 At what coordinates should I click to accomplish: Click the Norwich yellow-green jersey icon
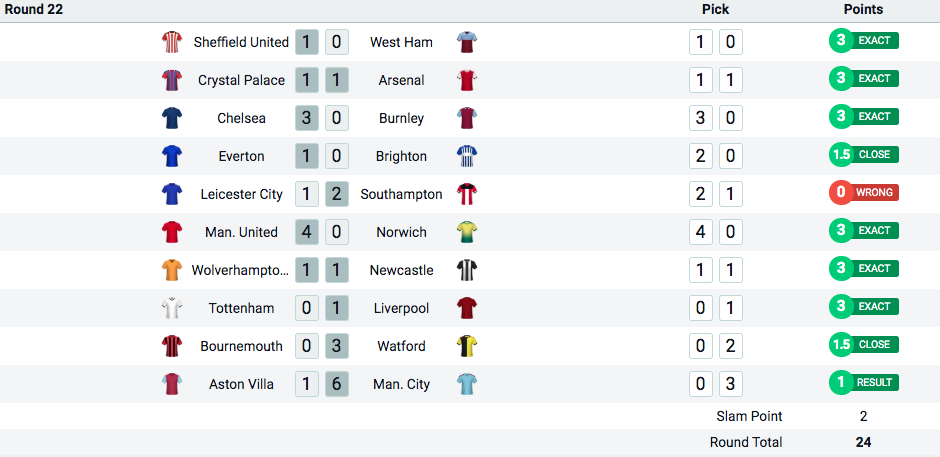pyautogui.click(x=466, y=232)
